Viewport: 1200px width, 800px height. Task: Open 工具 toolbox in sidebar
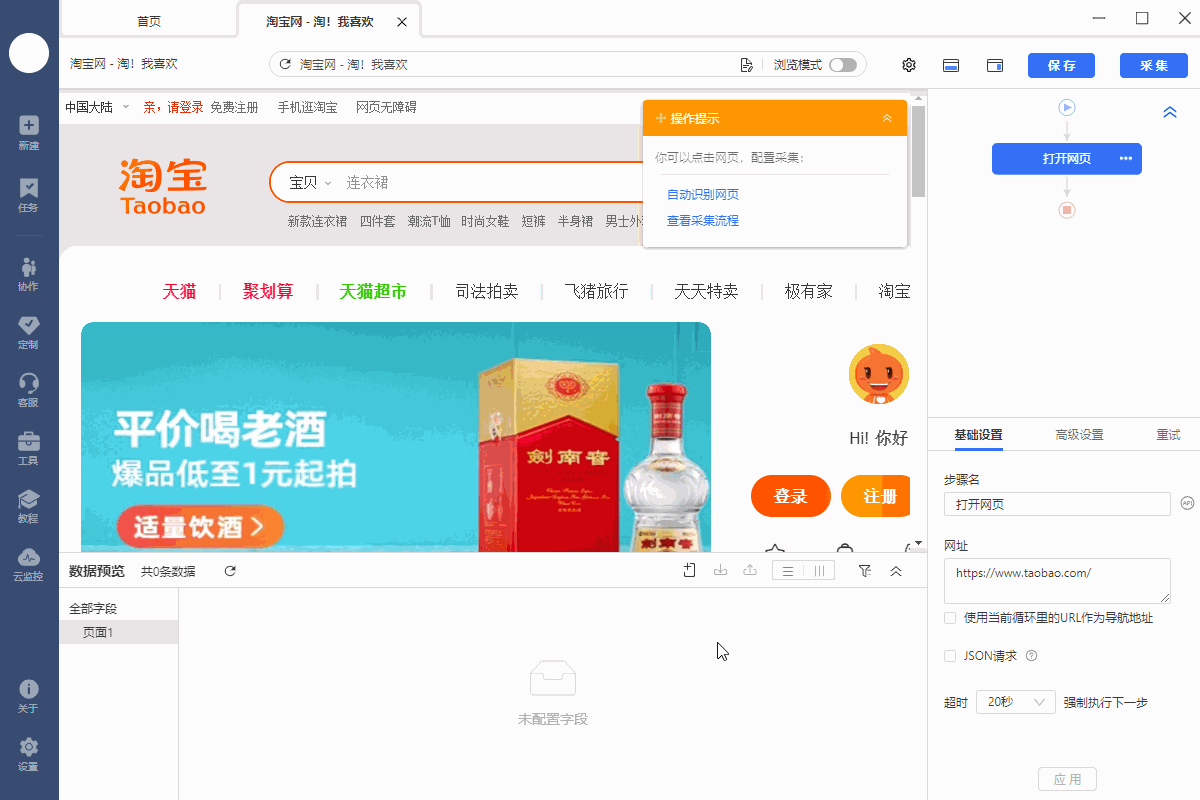click(29, 447)
